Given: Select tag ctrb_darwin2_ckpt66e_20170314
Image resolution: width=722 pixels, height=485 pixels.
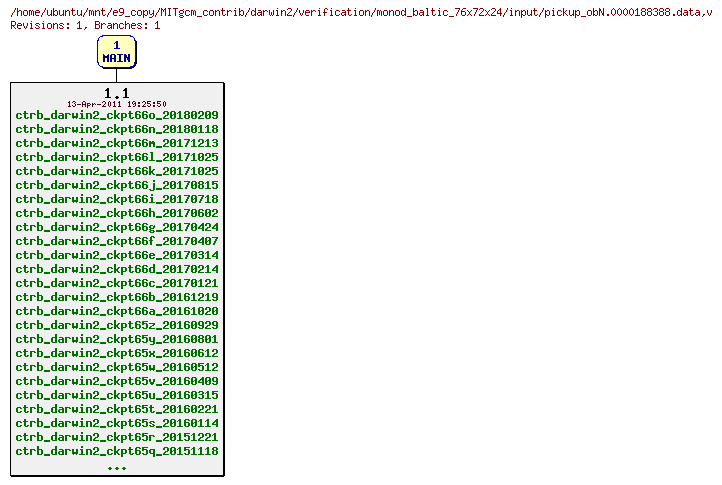Looking at the screenshot, I should click(x=117, y=255).
